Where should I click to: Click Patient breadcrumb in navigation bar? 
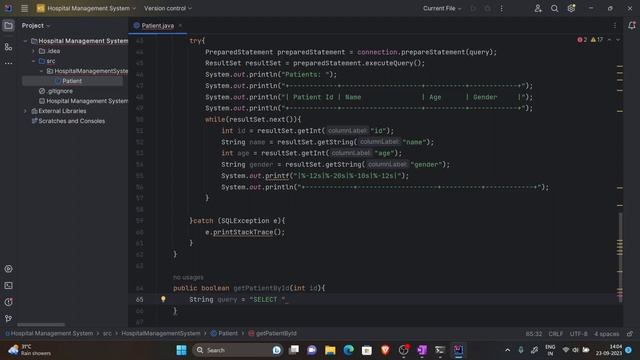pyautogui.click(x=224, y=333)
